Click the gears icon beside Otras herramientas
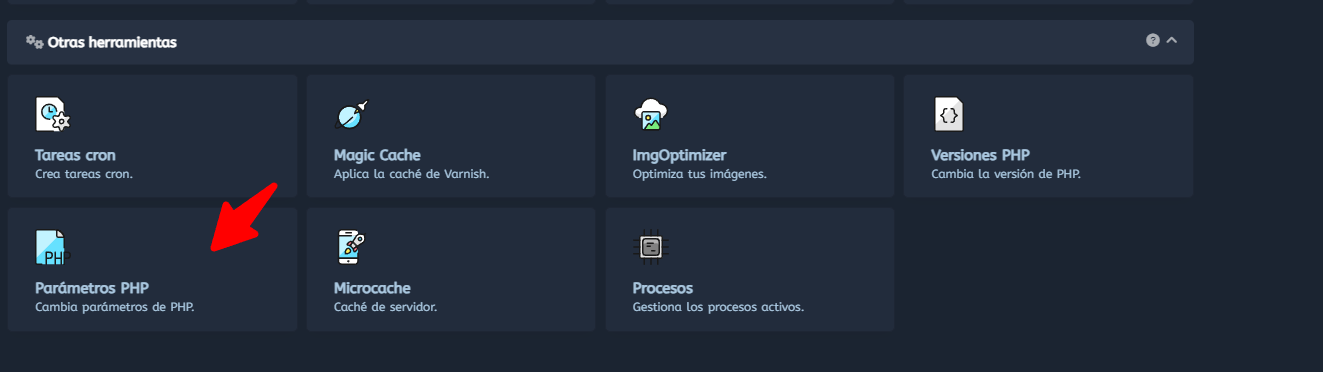This screenshot has height=372, width=1323. [x=34, y=42]
